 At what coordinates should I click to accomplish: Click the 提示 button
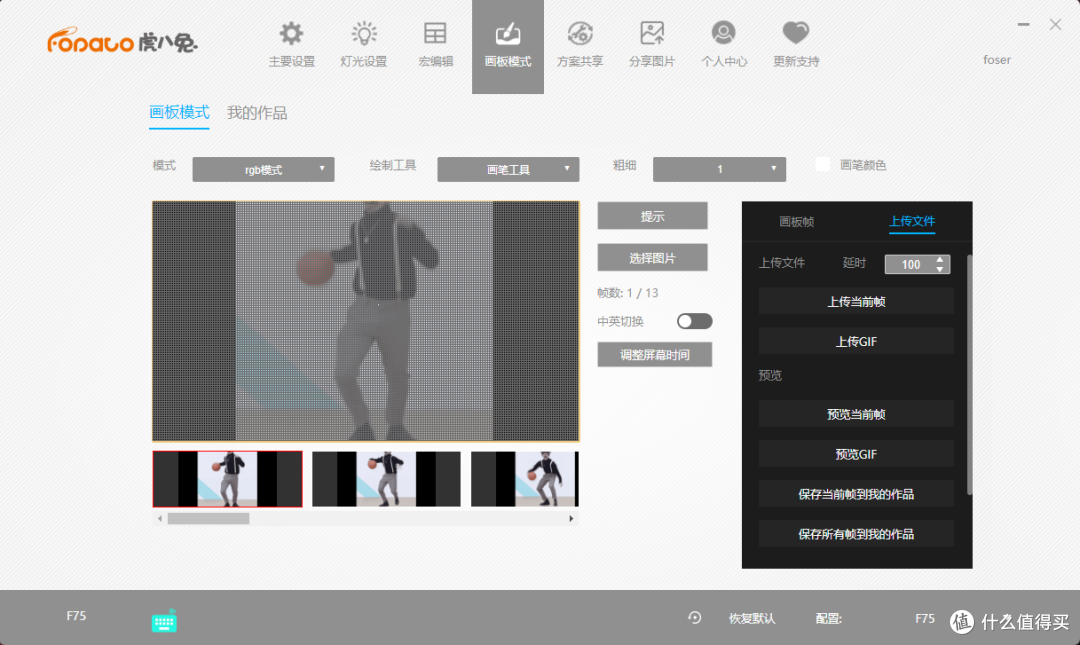pos(652,216)
